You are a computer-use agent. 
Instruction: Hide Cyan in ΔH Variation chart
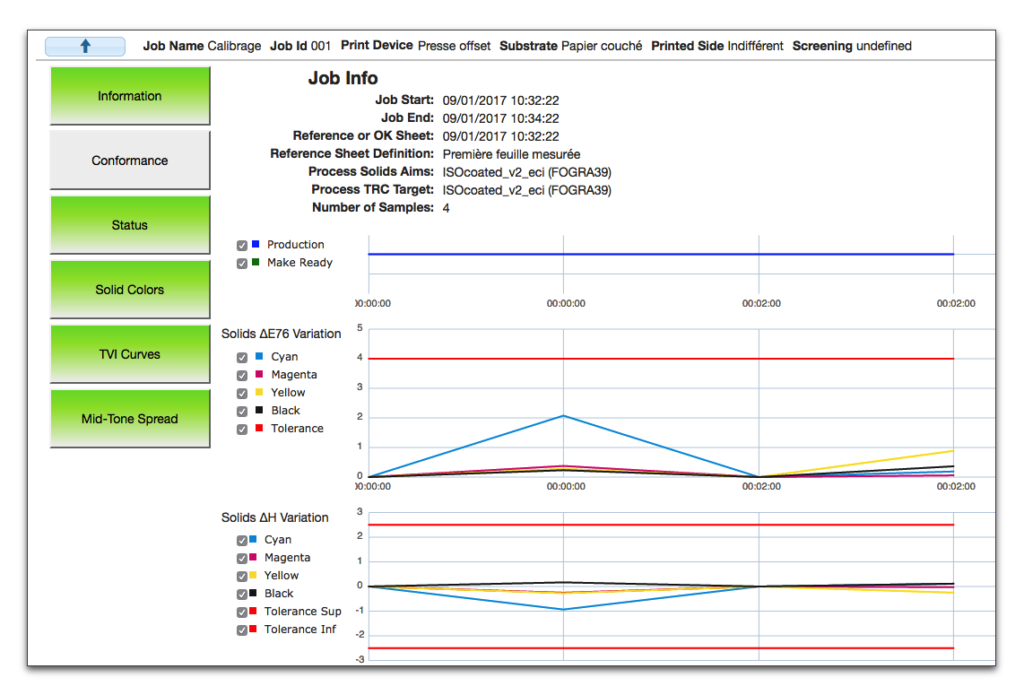242,540
